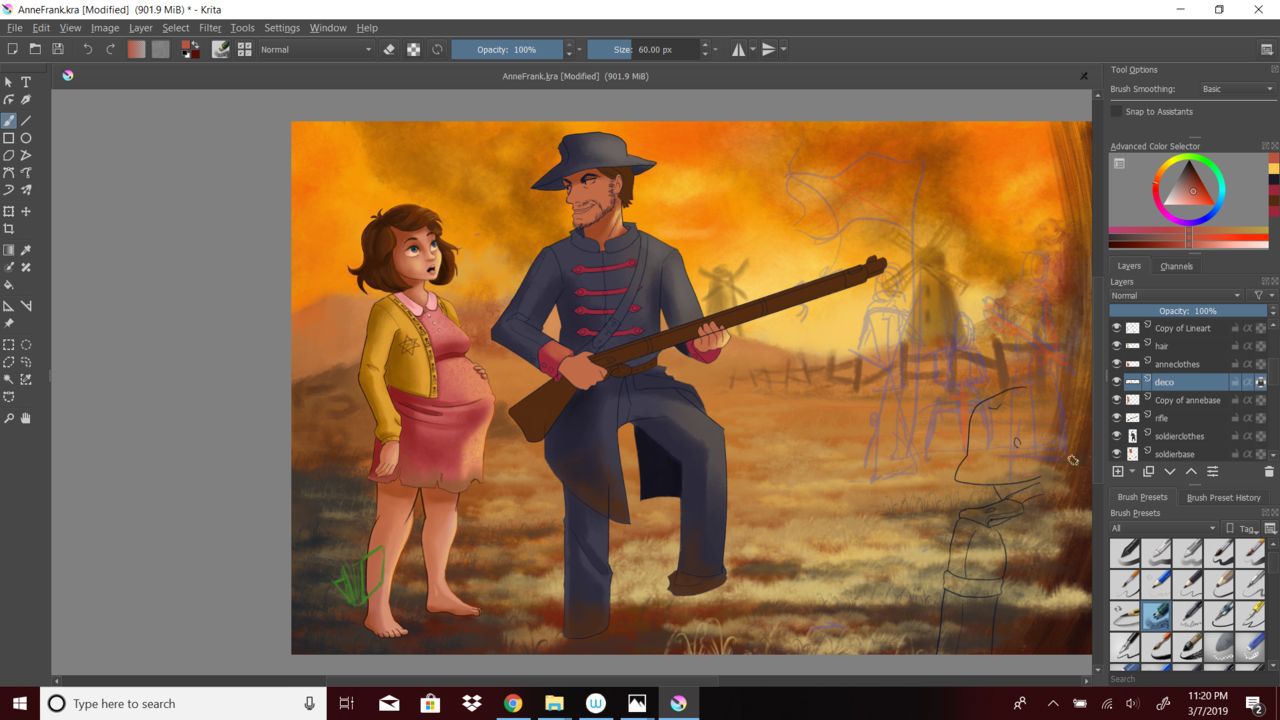
Task: Activate the Transform tool
Action: [x=9, y=211]
